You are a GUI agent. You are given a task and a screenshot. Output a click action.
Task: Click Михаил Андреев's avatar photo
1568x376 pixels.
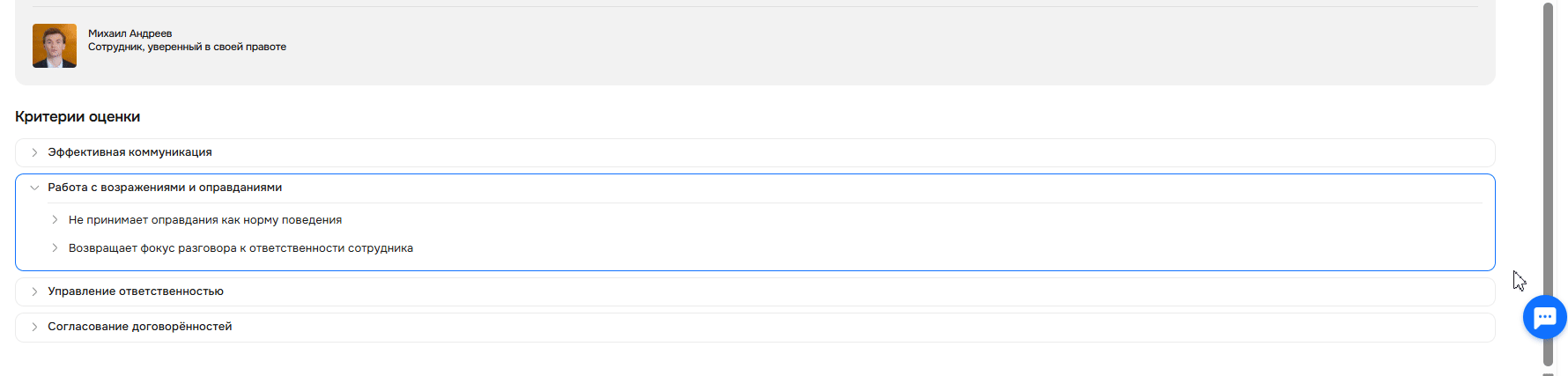point(55,46)
